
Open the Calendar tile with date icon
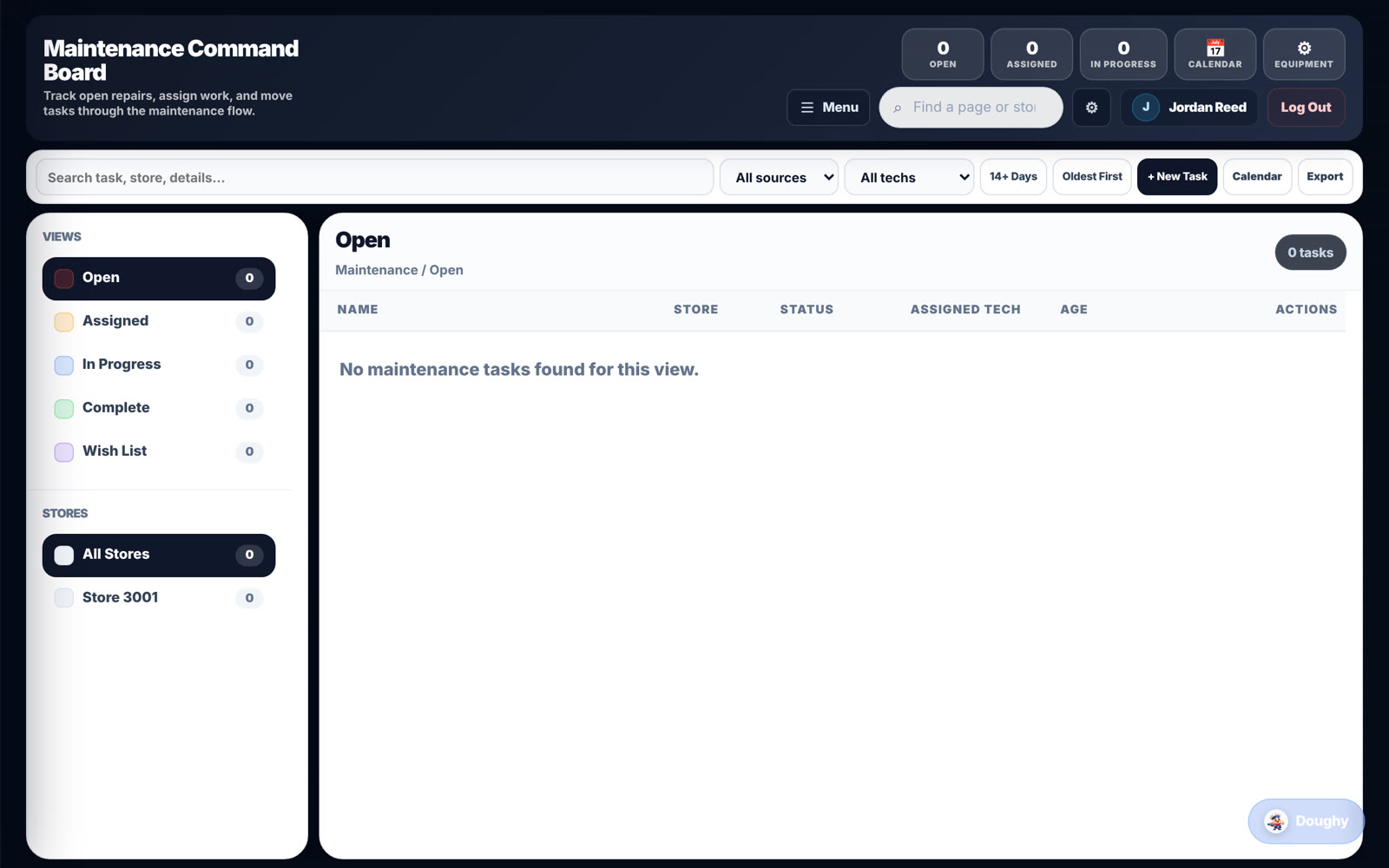(x=1215, y=54)
